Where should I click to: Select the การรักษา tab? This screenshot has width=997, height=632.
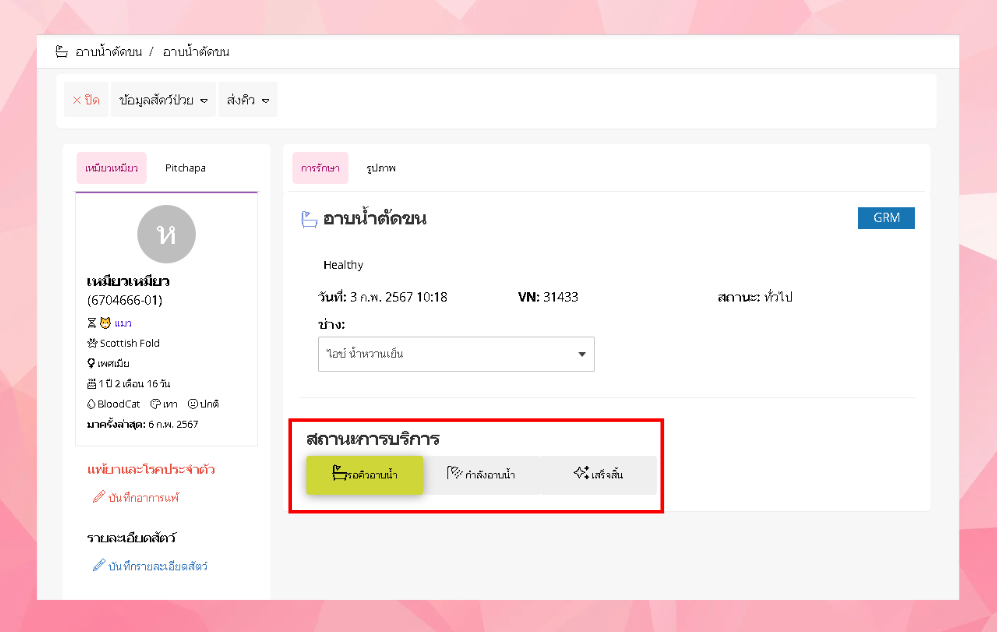pyautogui.click(x=320, y=168)
